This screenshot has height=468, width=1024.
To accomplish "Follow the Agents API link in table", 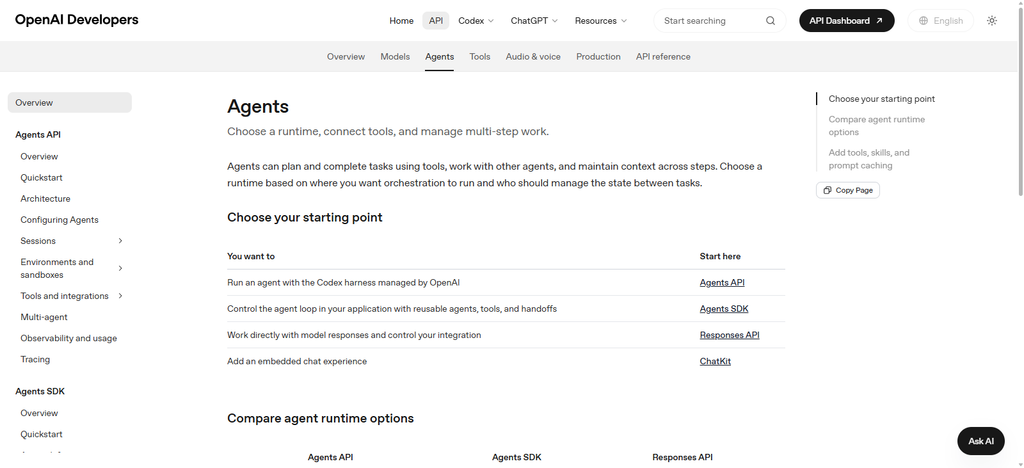I will pyautogui.click(x=722, y=283).
